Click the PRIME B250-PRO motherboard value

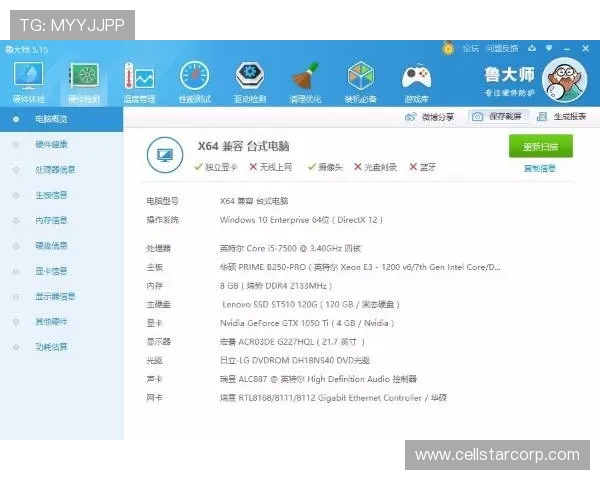(360, 267)
